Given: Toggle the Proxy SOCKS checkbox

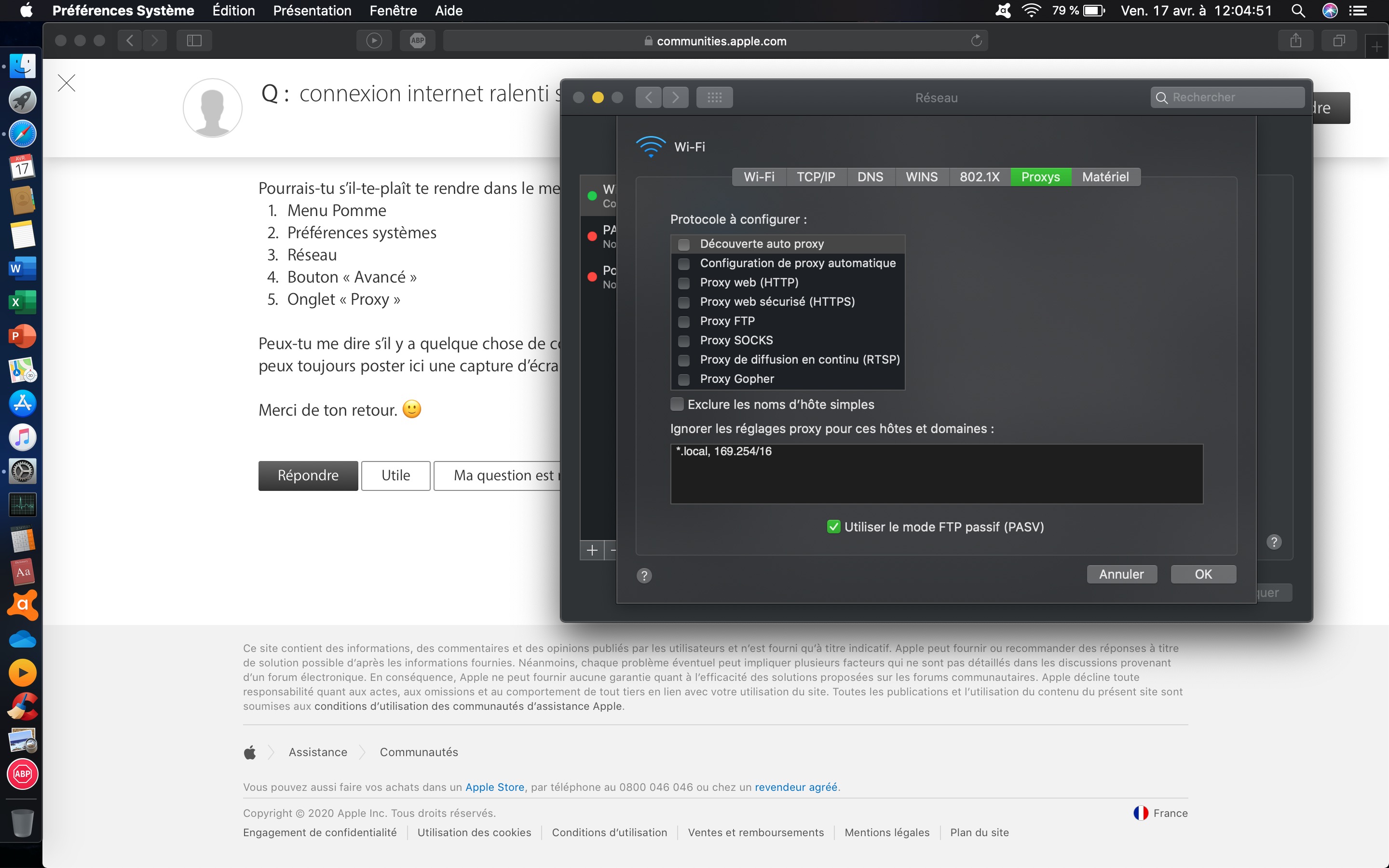Looking at the screenshot, I should click(x=683, y=341).
